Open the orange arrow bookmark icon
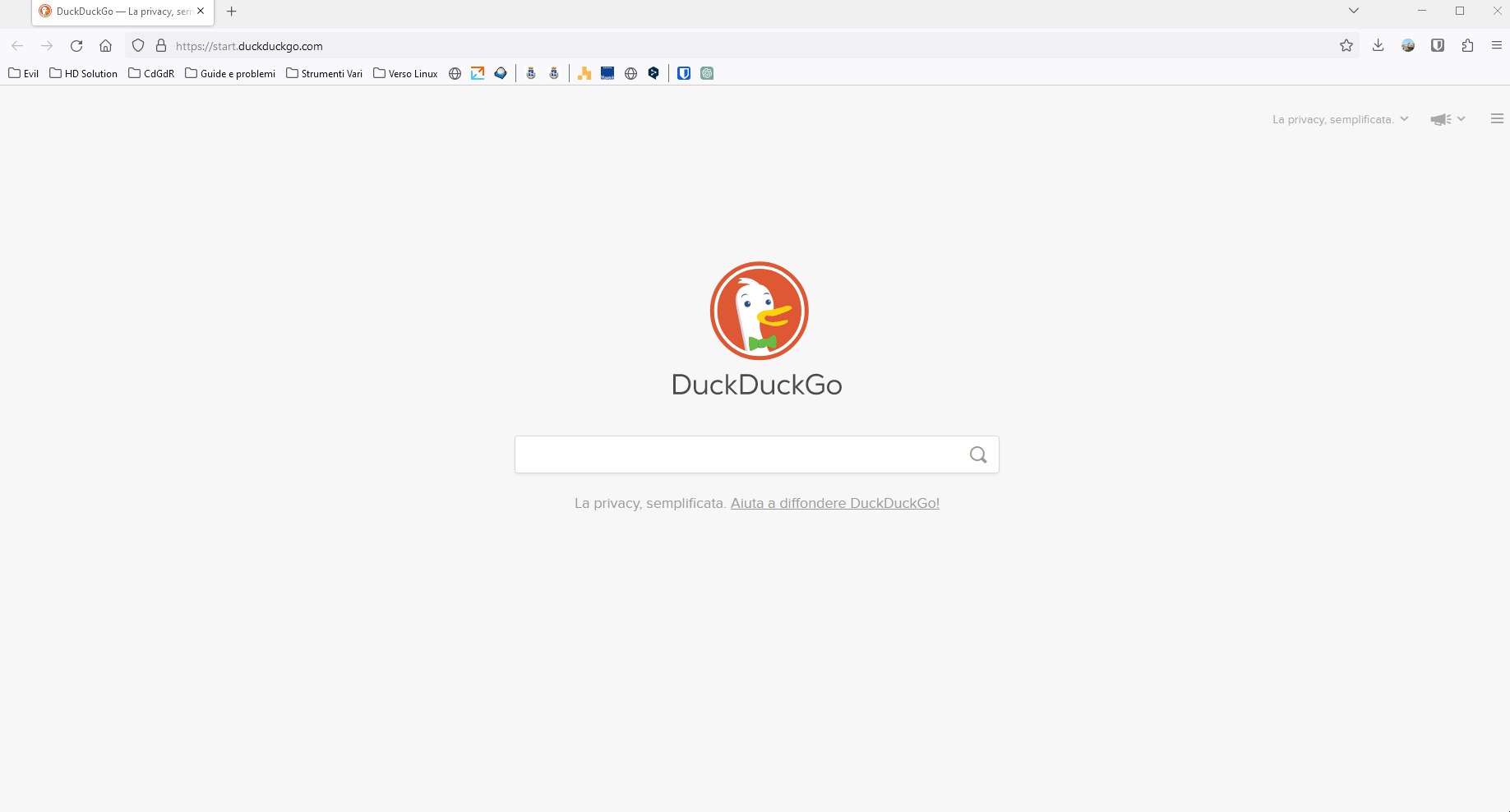The width and height of the screenshot is (1510, 812). pyautogui.click(x=478, y=73)
